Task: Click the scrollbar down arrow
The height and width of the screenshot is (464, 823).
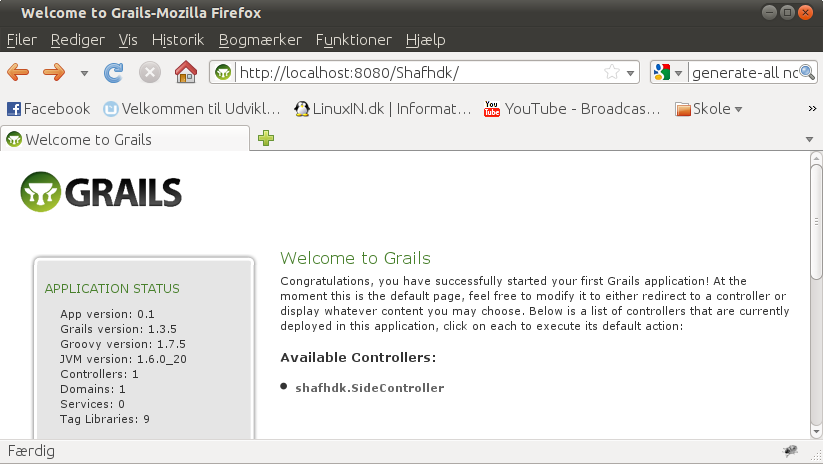Action: point(816,432)
